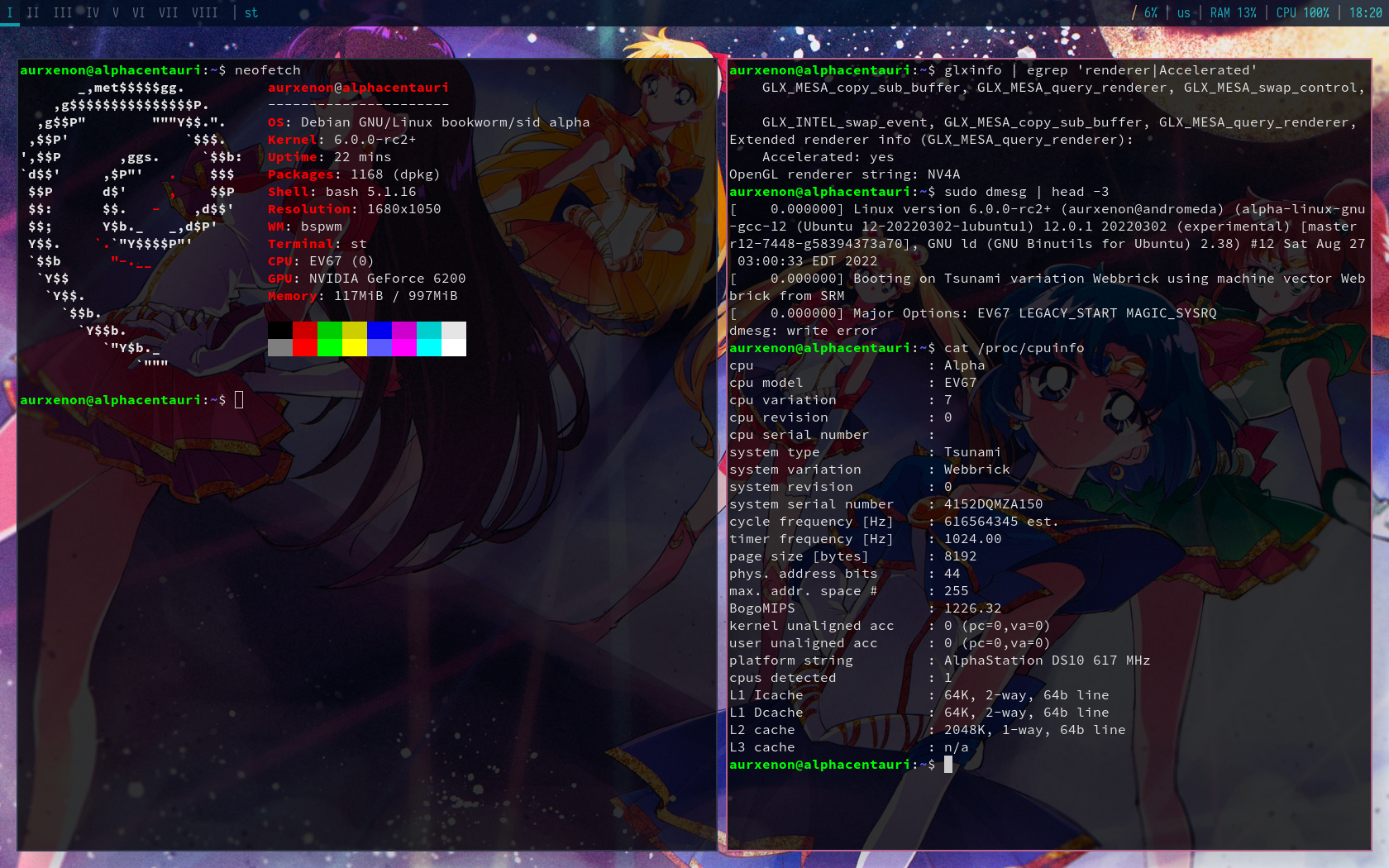1389x868 pixels.
Task: Click the glxinfo egrep command line
Action: click(x=1101, y=70)
